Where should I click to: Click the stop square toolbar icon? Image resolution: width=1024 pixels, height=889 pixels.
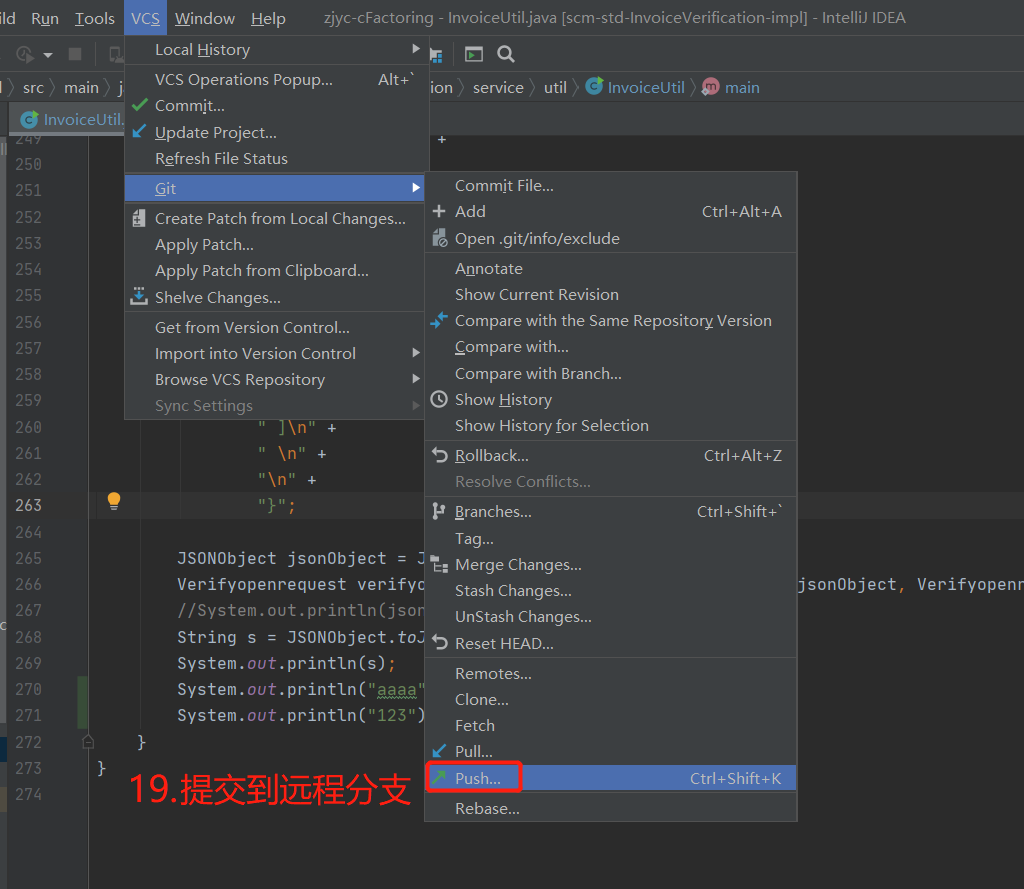click(x=75, y=54)
